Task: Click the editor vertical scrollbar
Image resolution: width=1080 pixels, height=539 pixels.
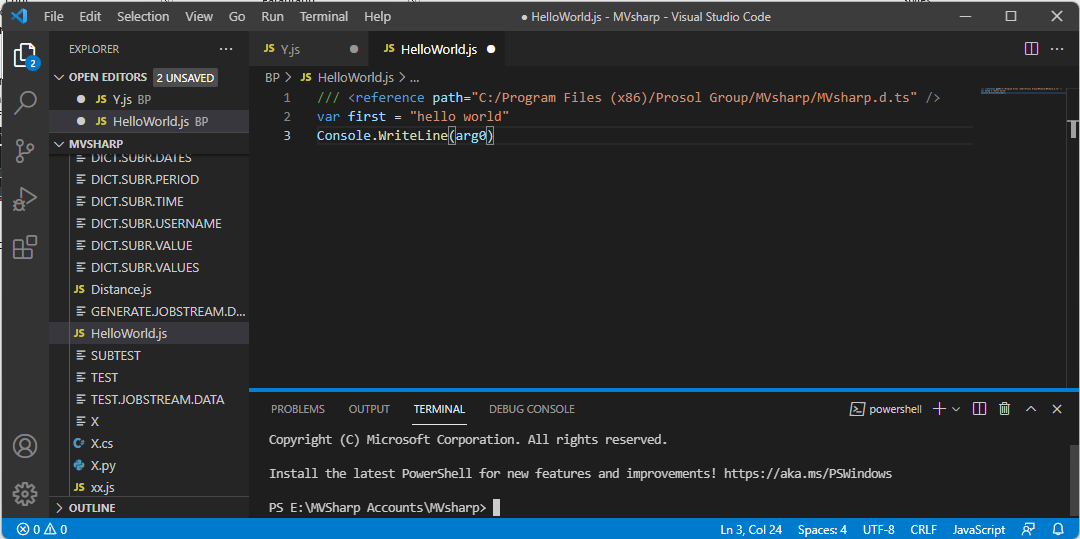Action: 1072,236
